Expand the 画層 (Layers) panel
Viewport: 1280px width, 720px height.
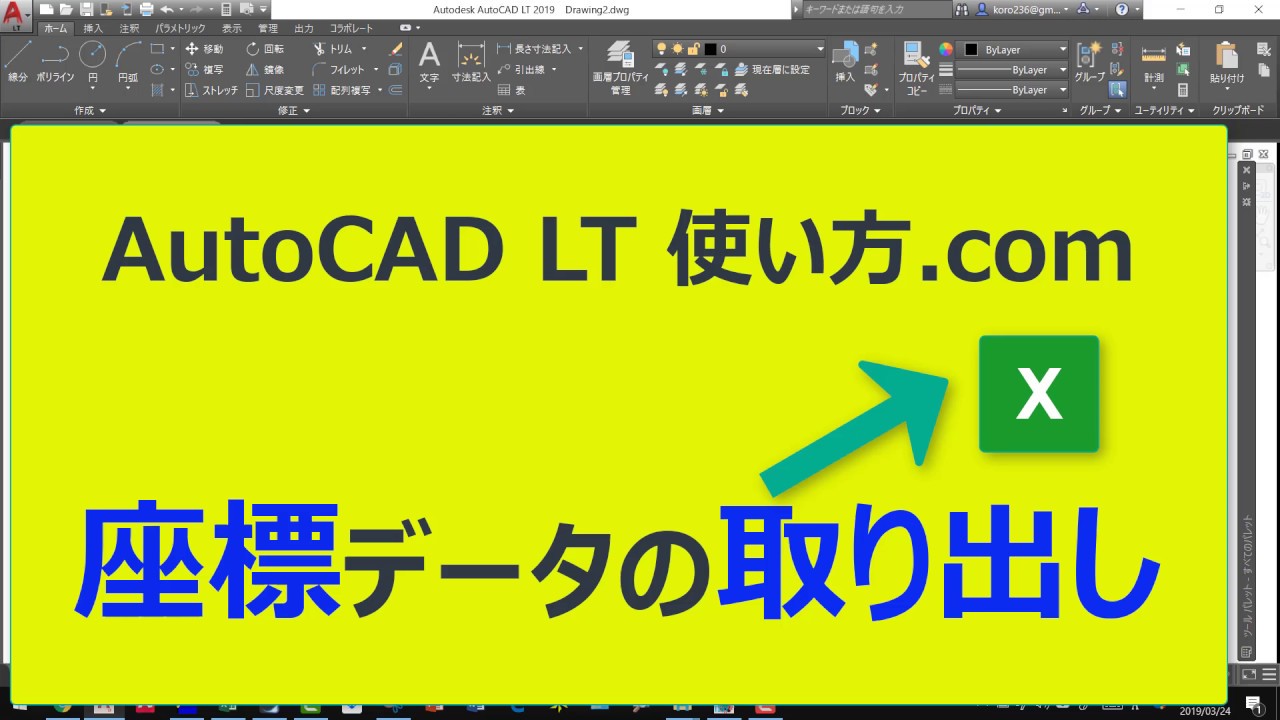click(707, 110)
